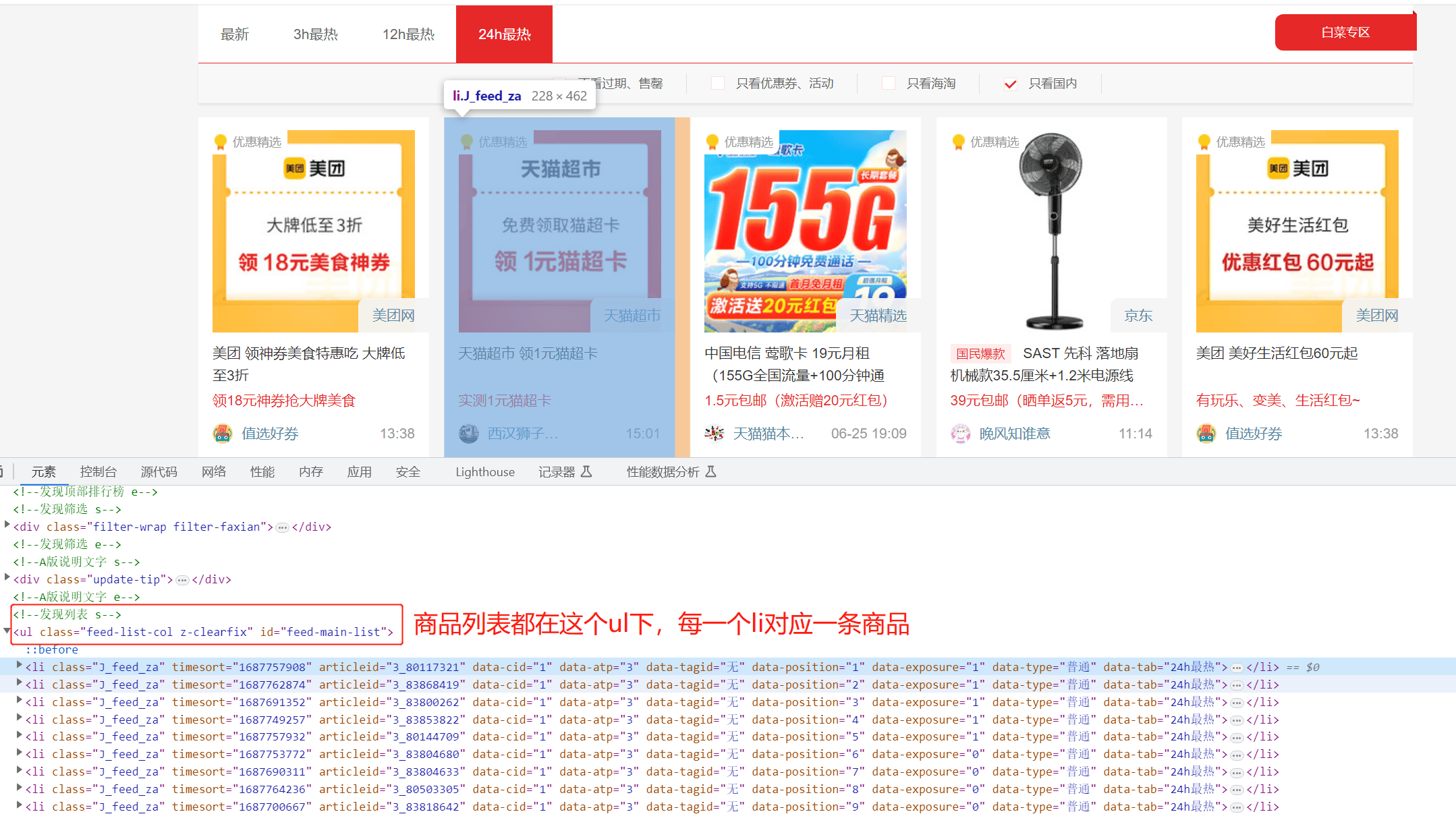This screenshot has width=1456, height=814.
Task: Expand the li with data-position="9"
Action: pyautogui.click(x=20, y=805)
